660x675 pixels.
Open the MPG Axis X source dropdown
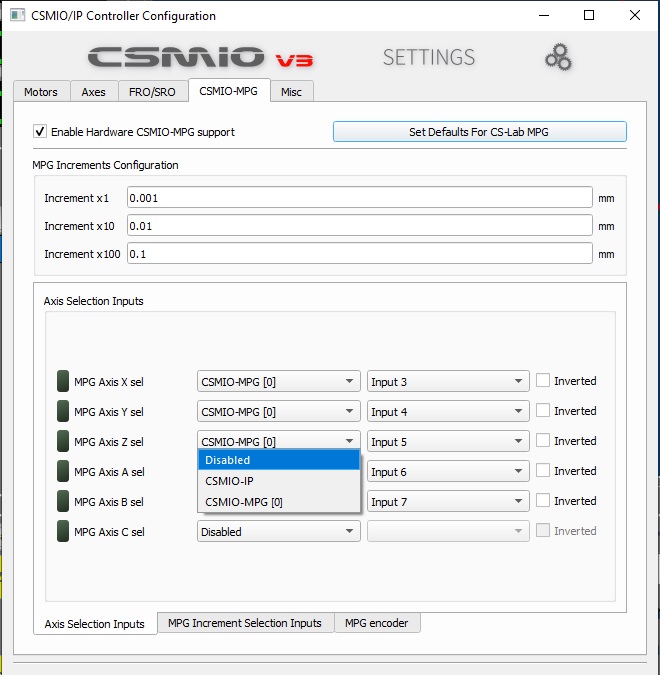(x=278, y=382)
